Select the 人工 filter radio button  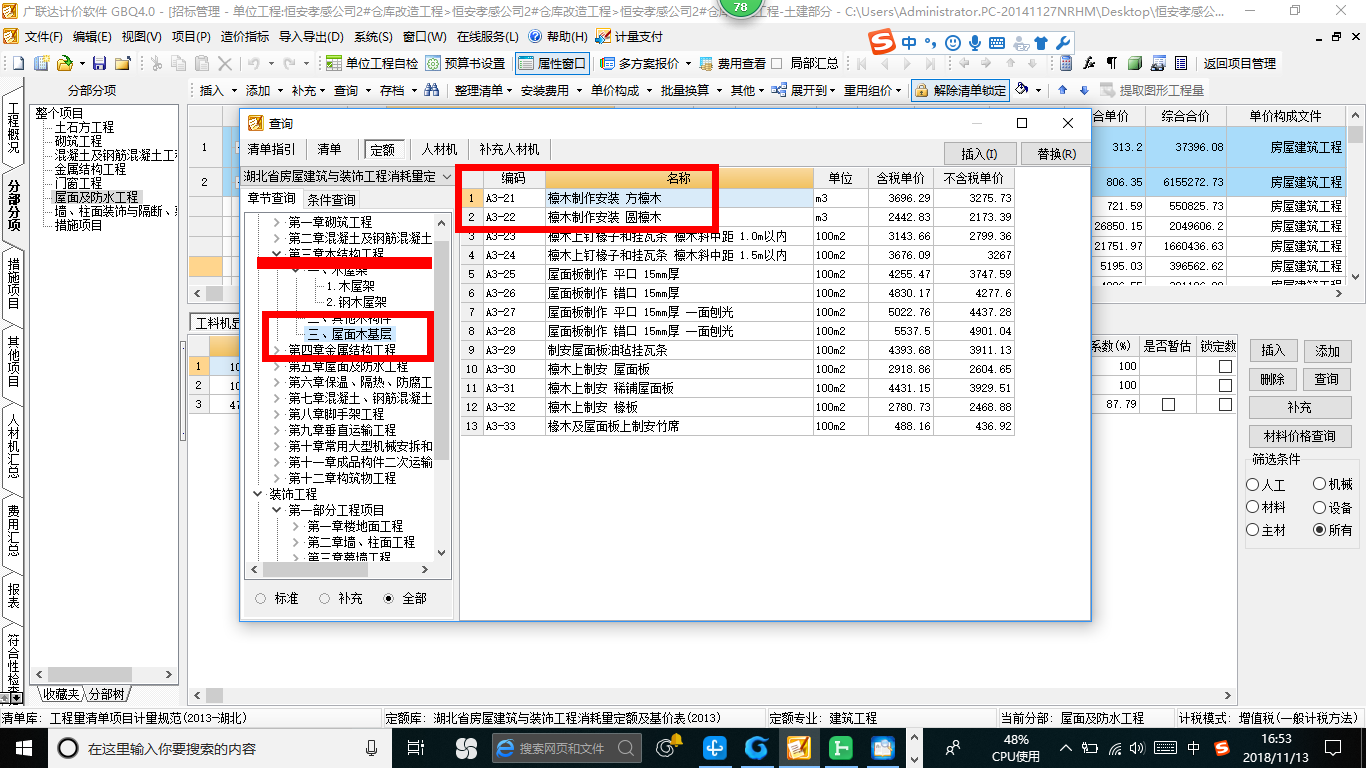pyautogui.click(x=1253, y=484)
